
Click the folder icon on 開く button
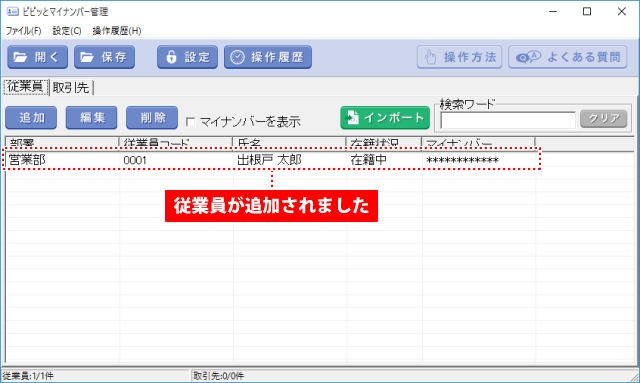[20, 57]
